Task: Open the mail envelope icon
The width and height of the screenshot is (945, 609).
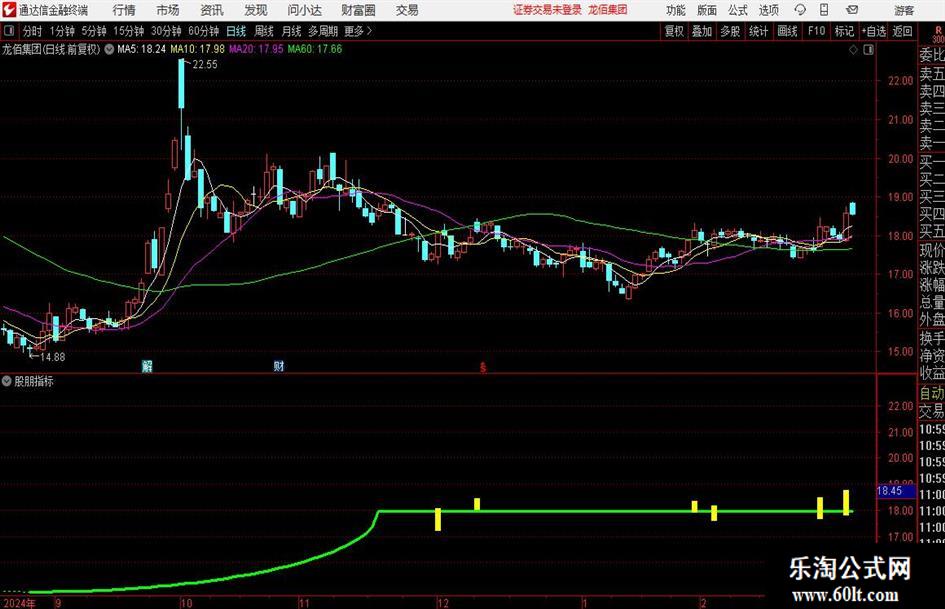Action: pyautogui.click(x=852, y=10)
